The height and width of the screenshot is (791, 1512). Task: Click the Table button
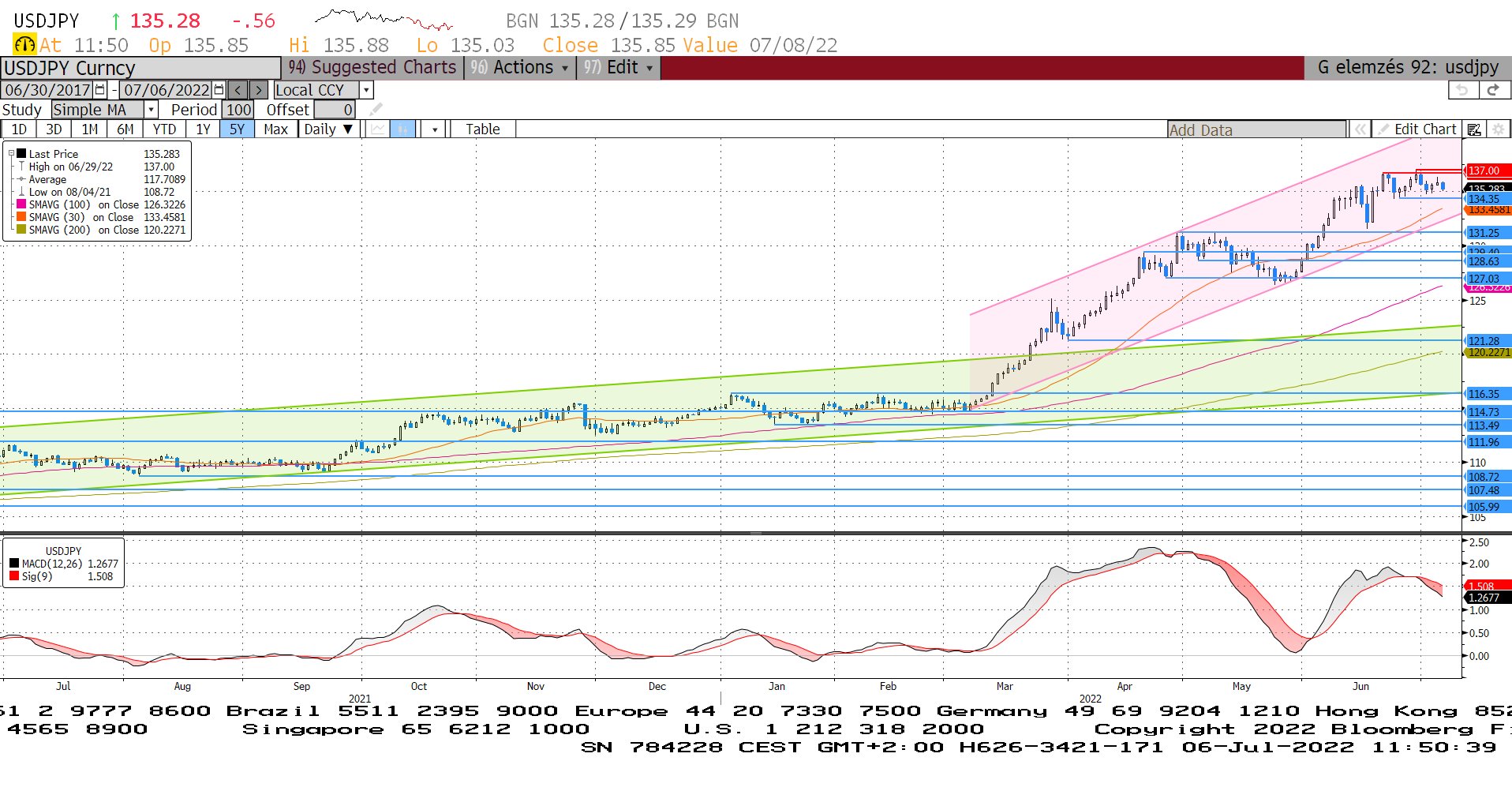(483, 129)
